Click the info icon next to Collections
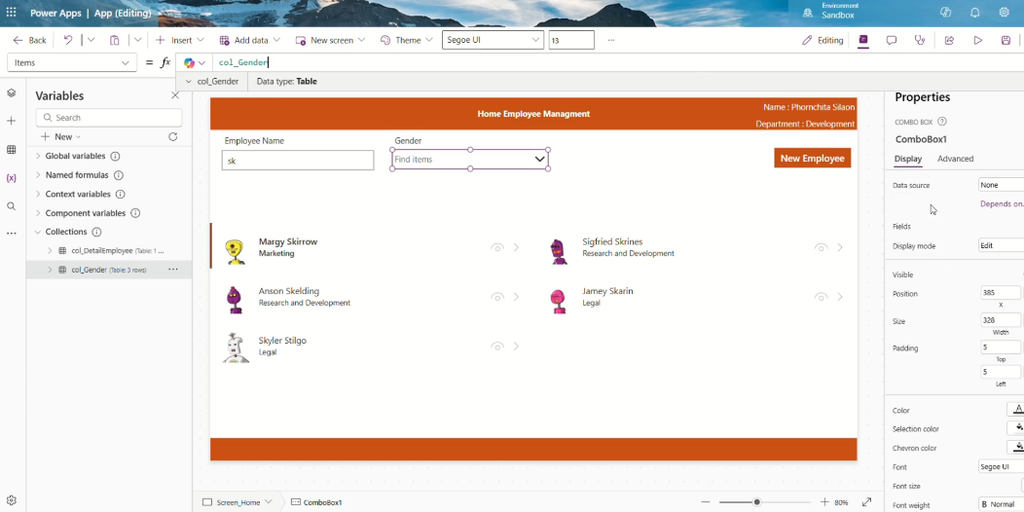The width and height of the screenshot is (1024, 512). pyautogui.click(x=97, y=232)
